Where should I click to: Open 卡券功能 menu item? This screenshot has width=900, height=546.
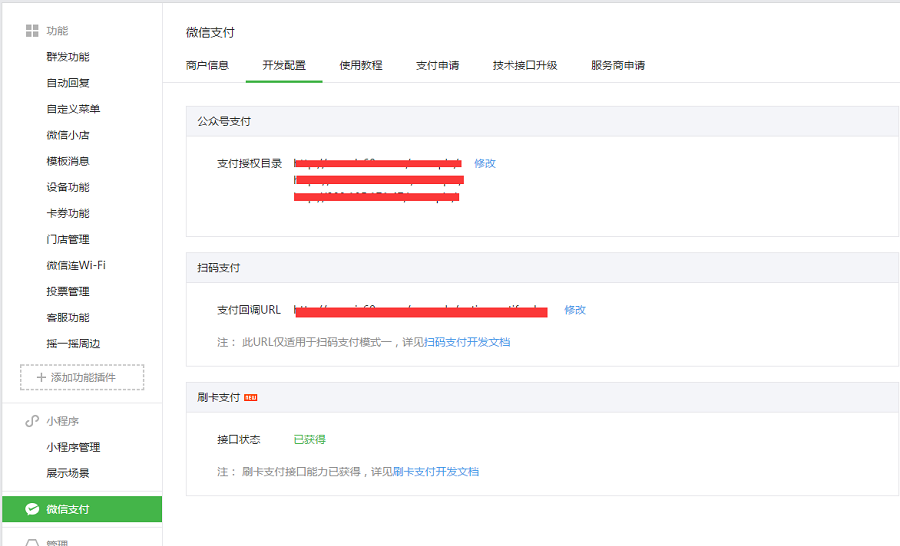68,214
